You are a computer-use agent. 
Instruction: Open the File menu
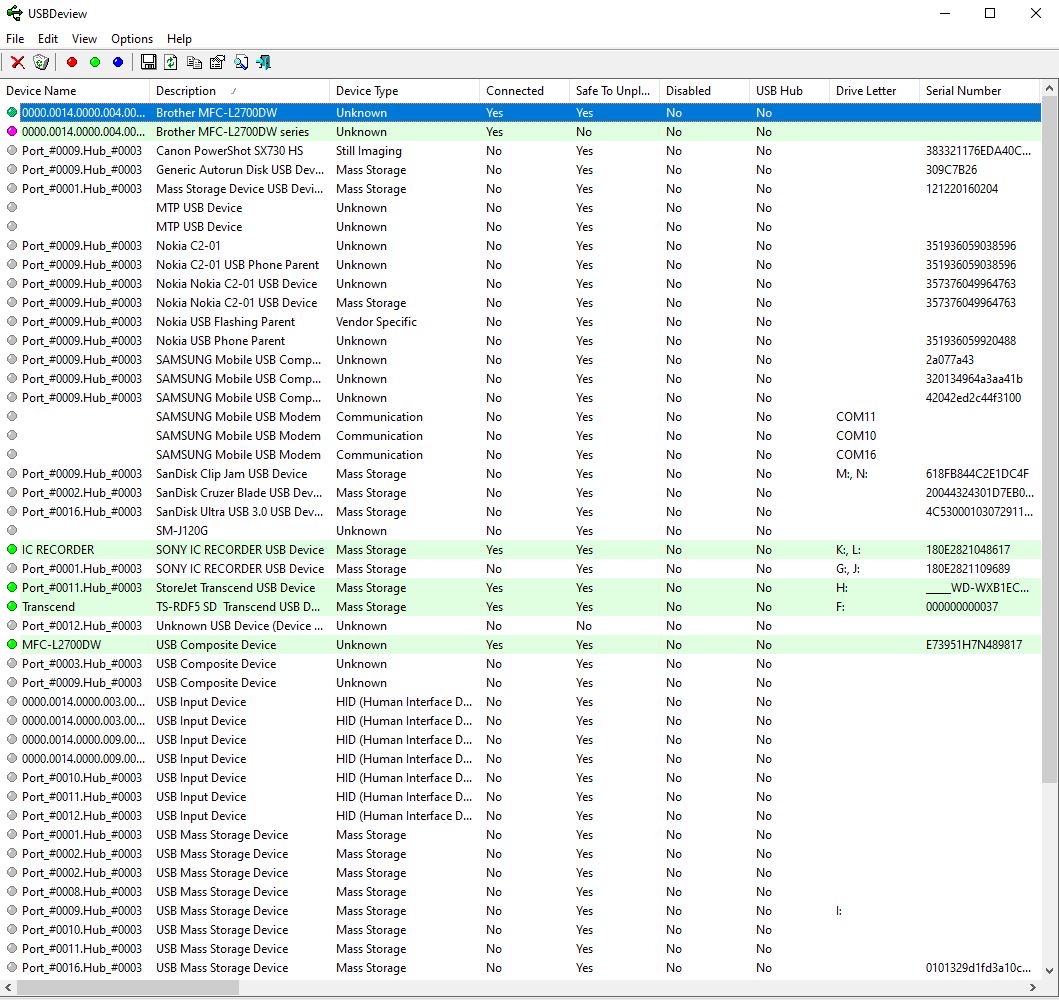(x=15, y=39)
